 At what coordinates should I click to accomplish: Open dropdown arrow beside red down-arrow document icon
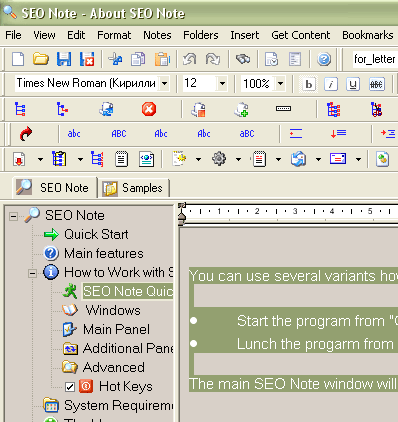point(40,159)
